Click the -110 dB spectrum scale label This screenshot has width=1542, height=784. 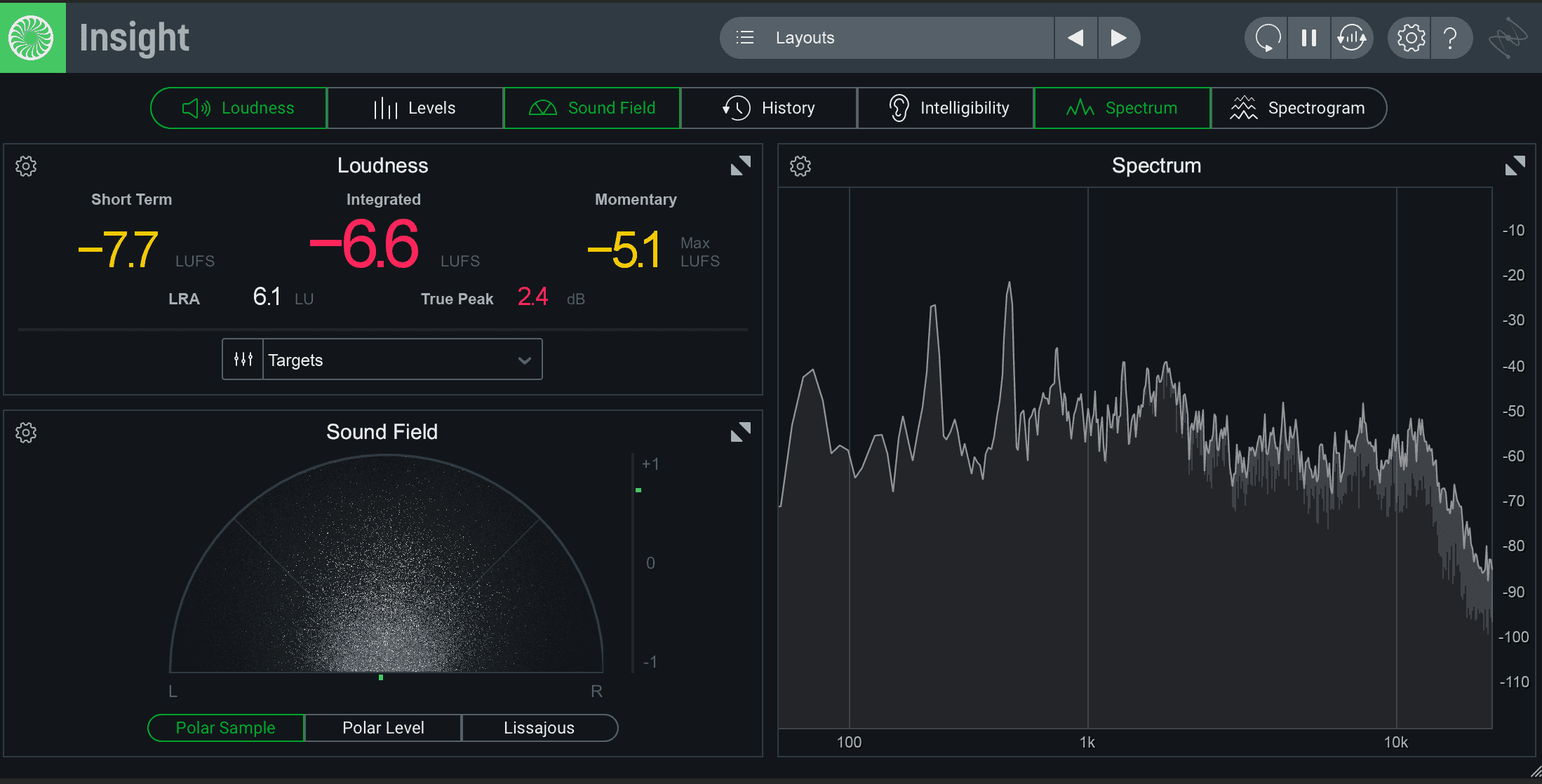(x=1514, y=682)
